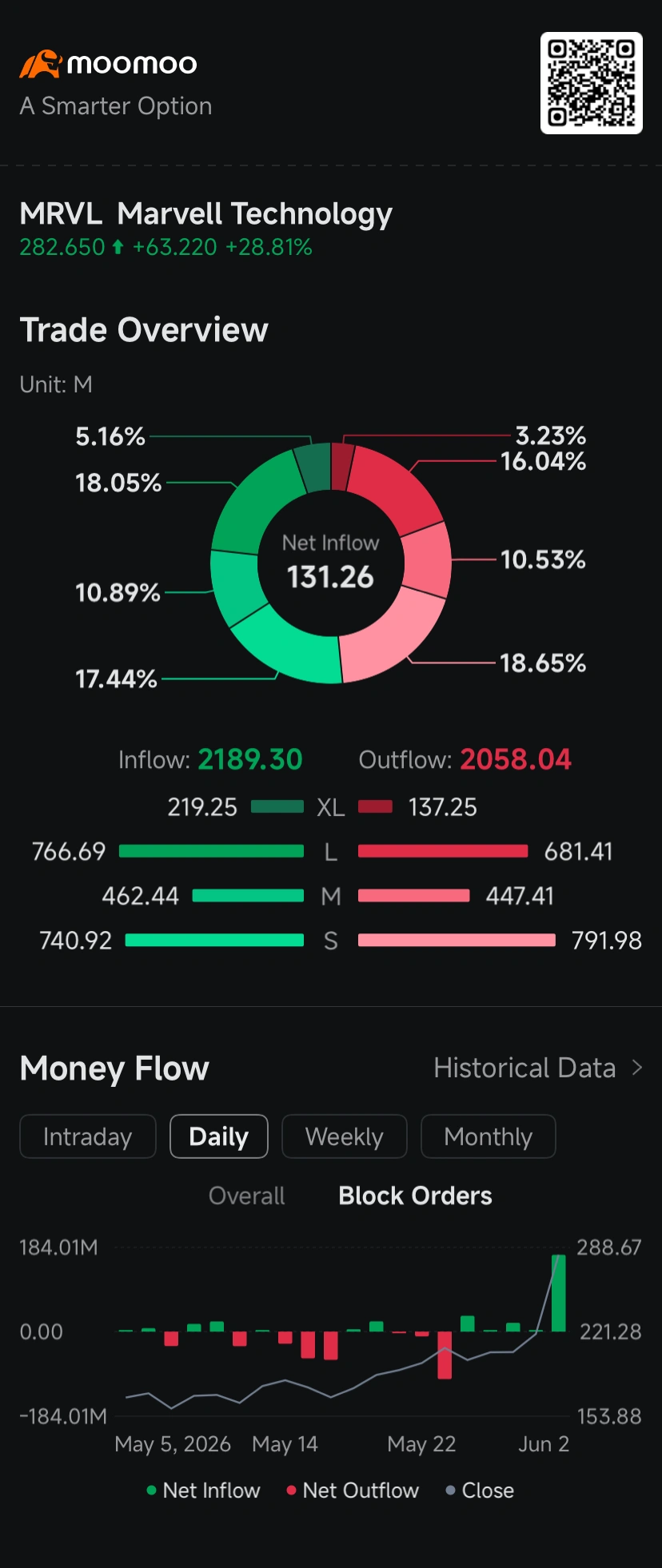Click the 18.05% donut label
This screenshot has height=1568, width=662.
[118, 483]
